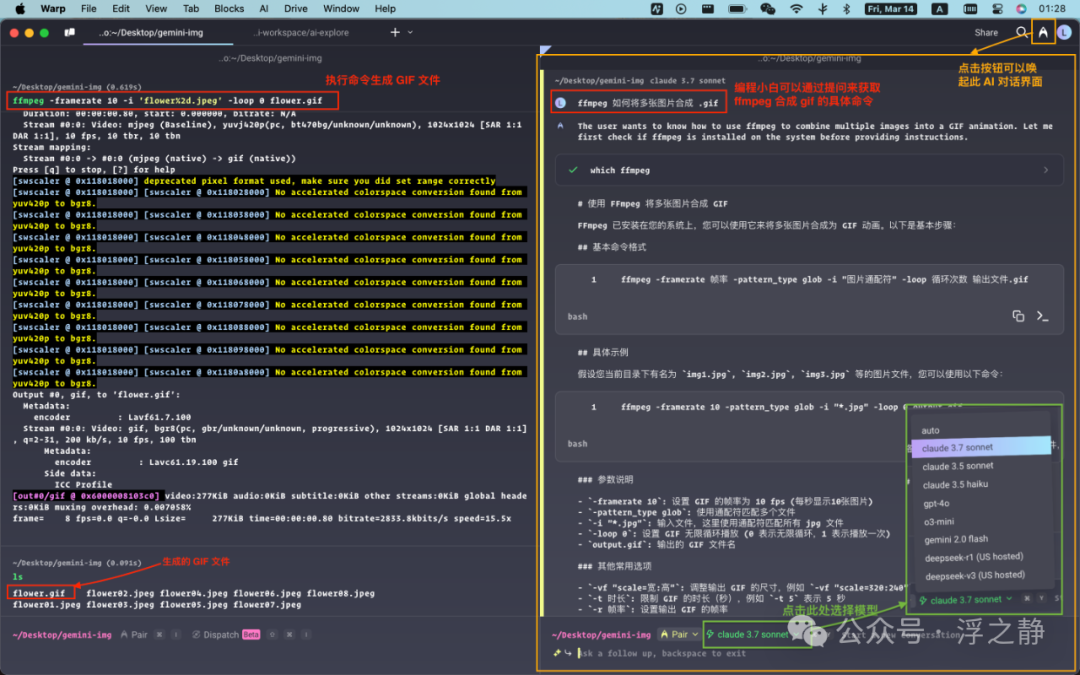Open the Blocks menu
Viewport: 1080px width, 675px height.
click(229, 9)
